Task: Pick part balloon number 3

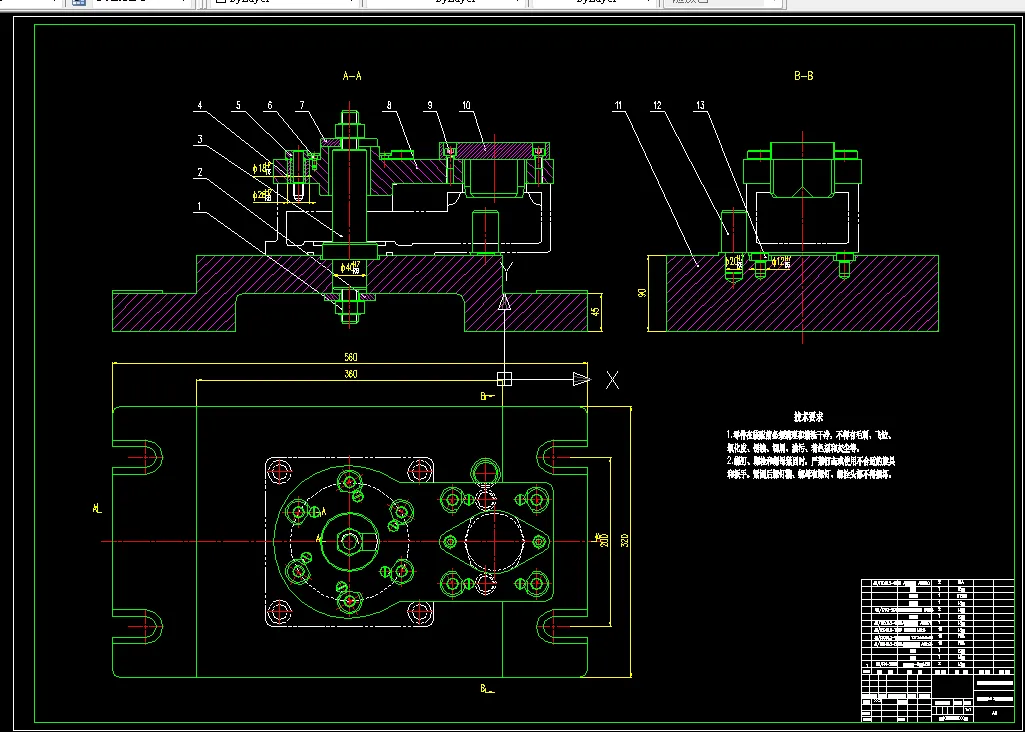Action: [x=200, y=139]
